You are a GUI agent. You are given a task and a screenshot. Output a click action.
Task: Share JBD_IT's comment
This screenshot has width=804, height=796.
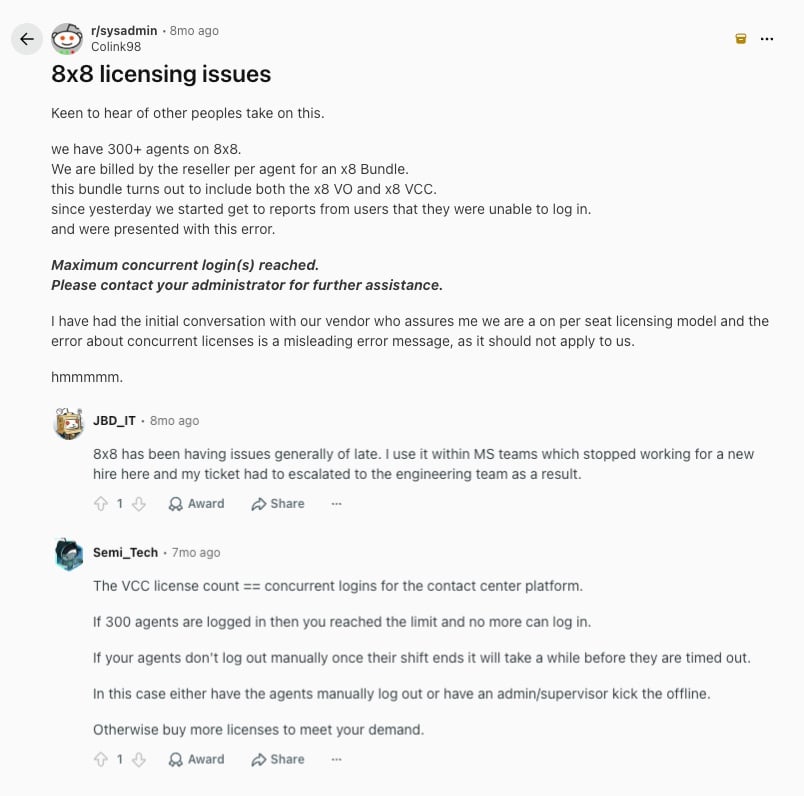click(278, 504)
